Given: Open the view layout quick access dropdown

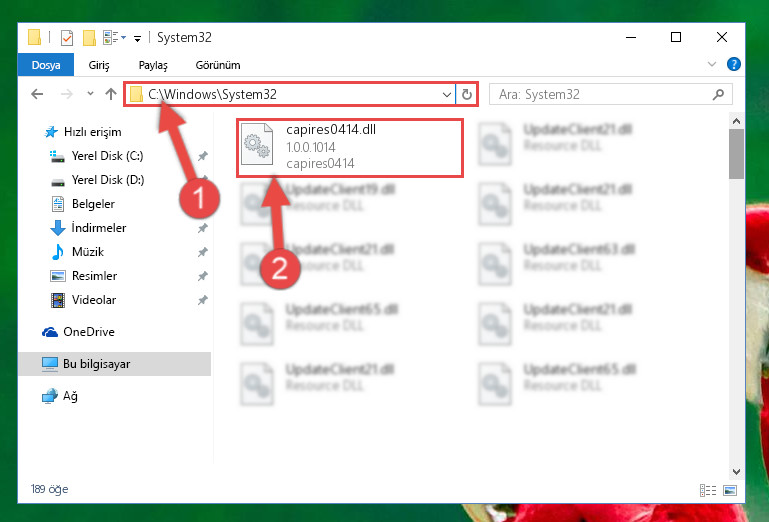Looking at the screenshot, I should (x=114, y=37).
